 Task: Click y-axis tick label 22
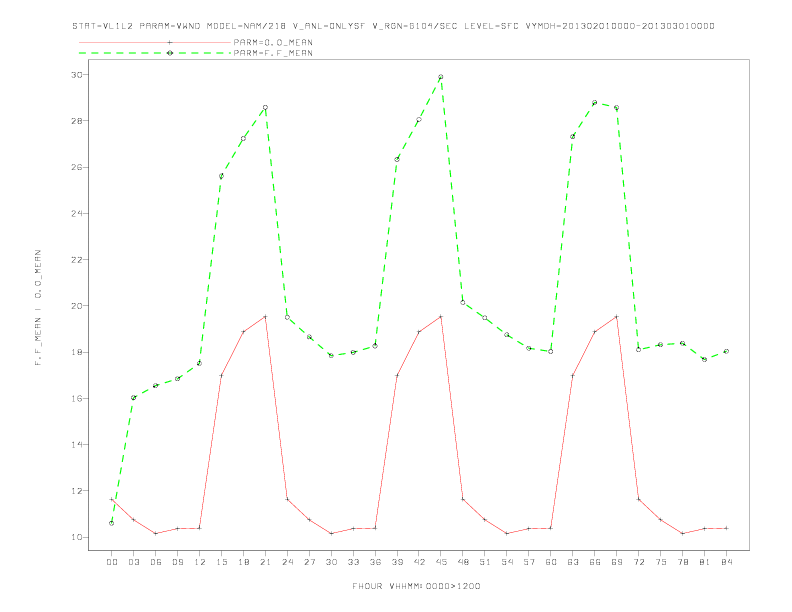click(x=76, y=260)
